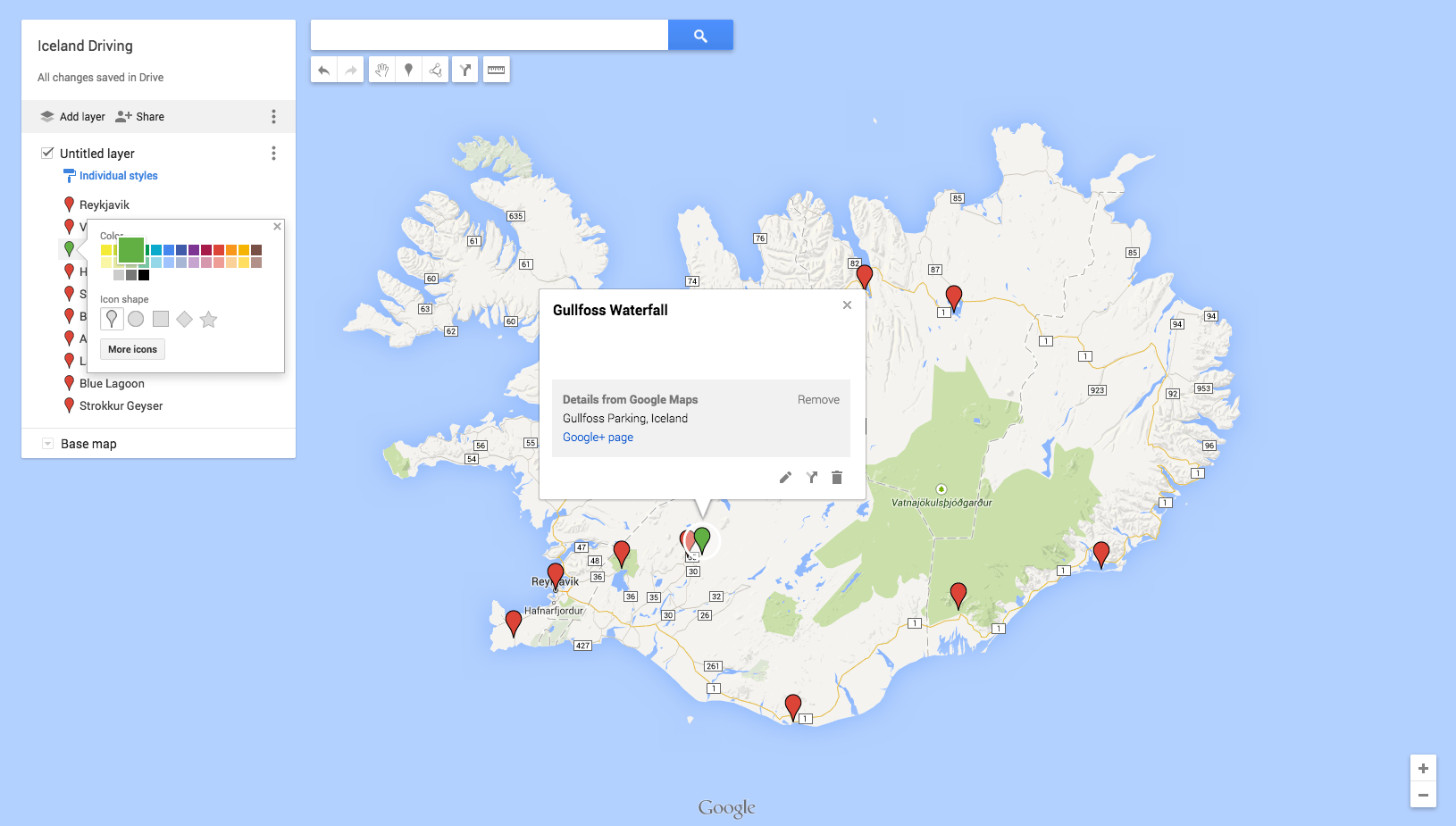This screenshot has width=1456, height=826.
Task: Click the blue search button
Action: point(700,35)
